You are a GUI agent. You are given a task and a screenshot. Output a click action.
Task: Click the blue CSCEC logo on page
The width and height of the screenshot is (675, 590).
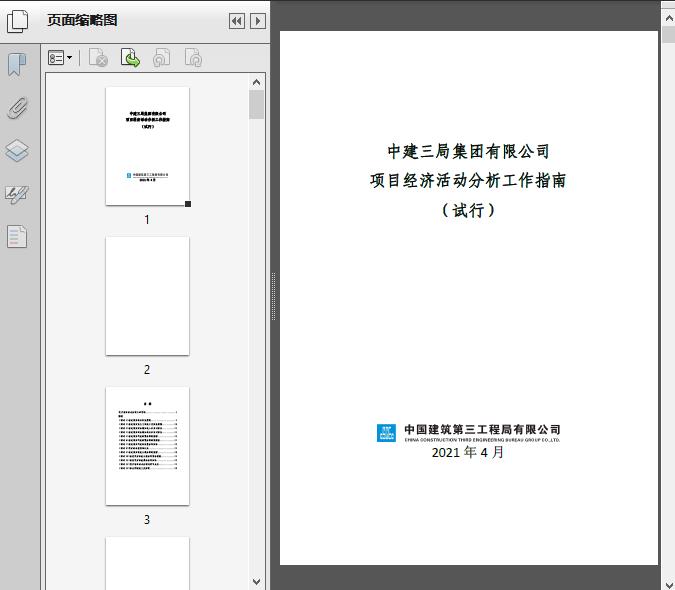click(x=386, y=433)
